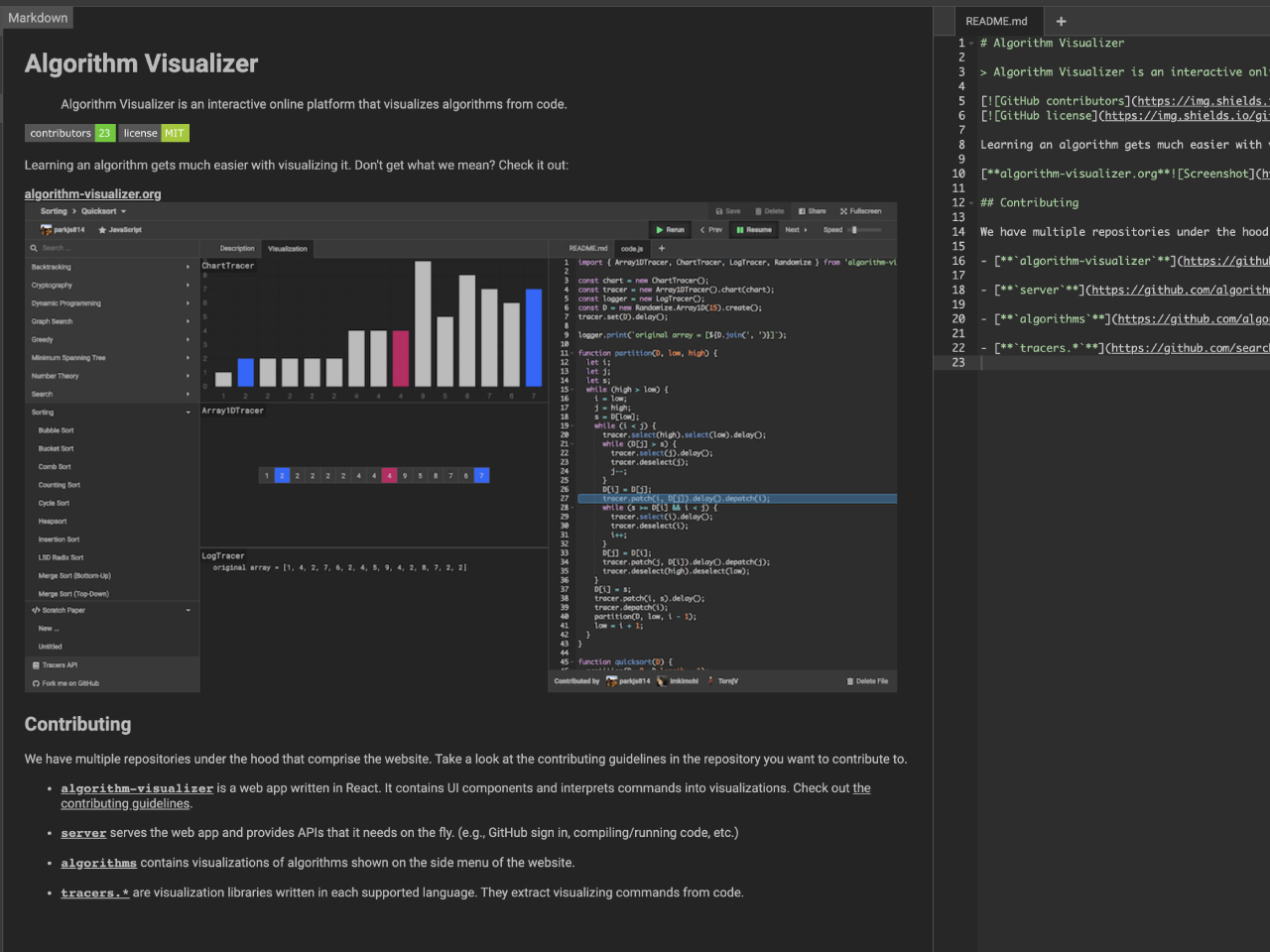Click the rendered 'Contributing' heading
This screenshot has width=1270, height=952.
(x=77, y=724)
